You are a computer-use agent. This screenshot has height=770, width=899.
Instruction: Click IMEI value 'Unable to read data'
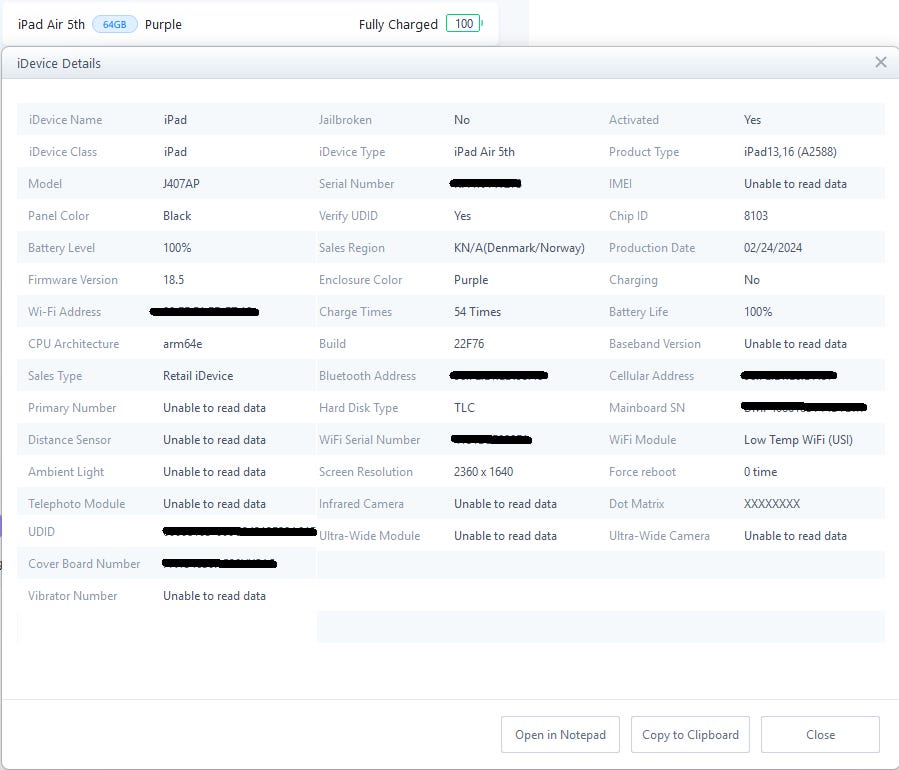pyautogui.click(x=795, y=184)
